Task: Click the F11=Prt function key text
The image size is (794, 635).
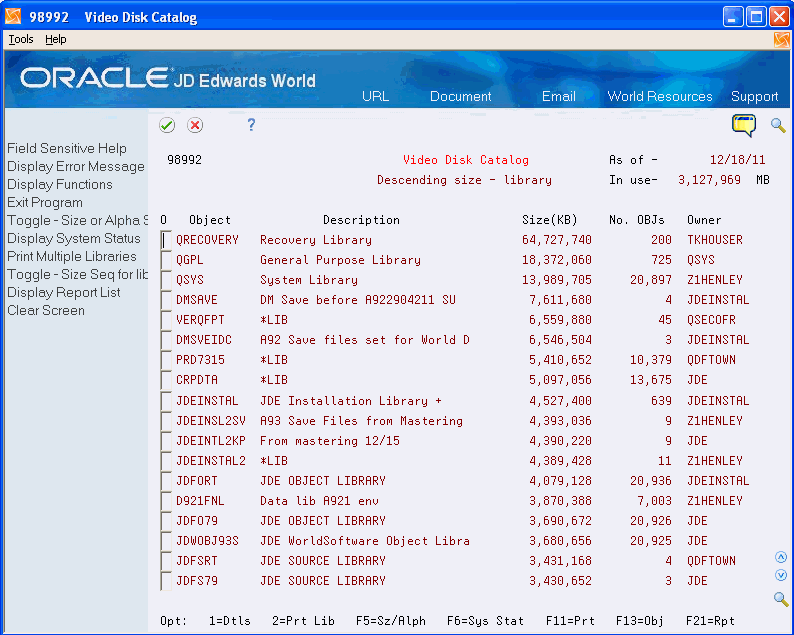Action: coord(570,621)
